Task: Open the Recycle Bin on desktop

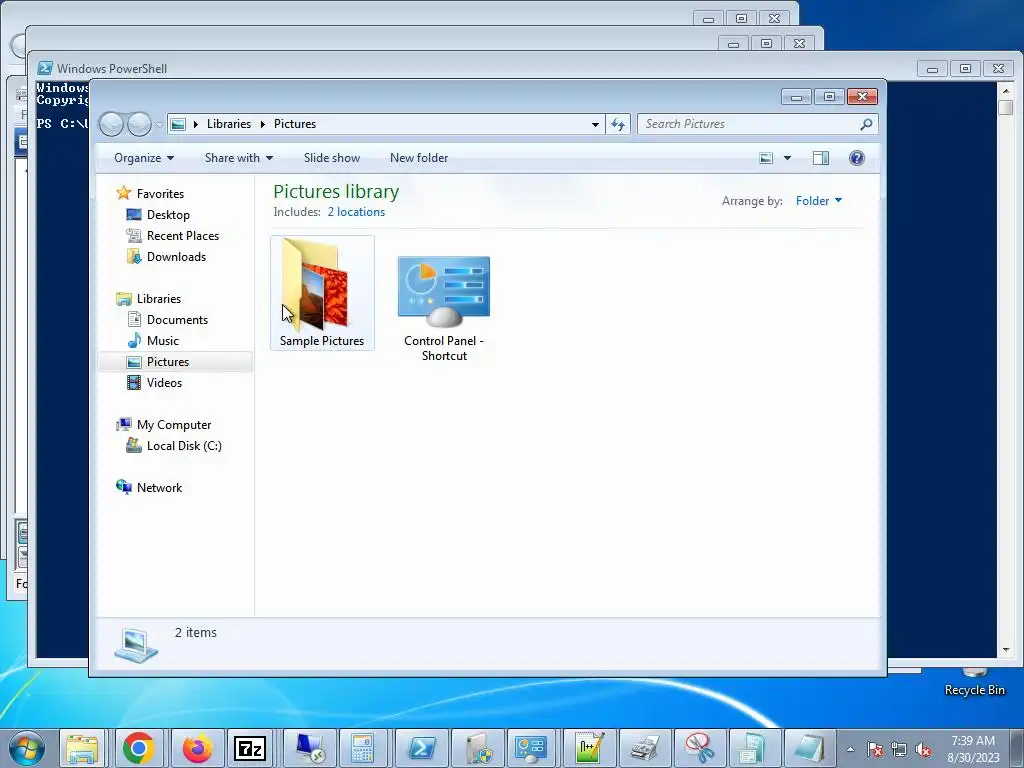Action: click(x=974, y=682)
